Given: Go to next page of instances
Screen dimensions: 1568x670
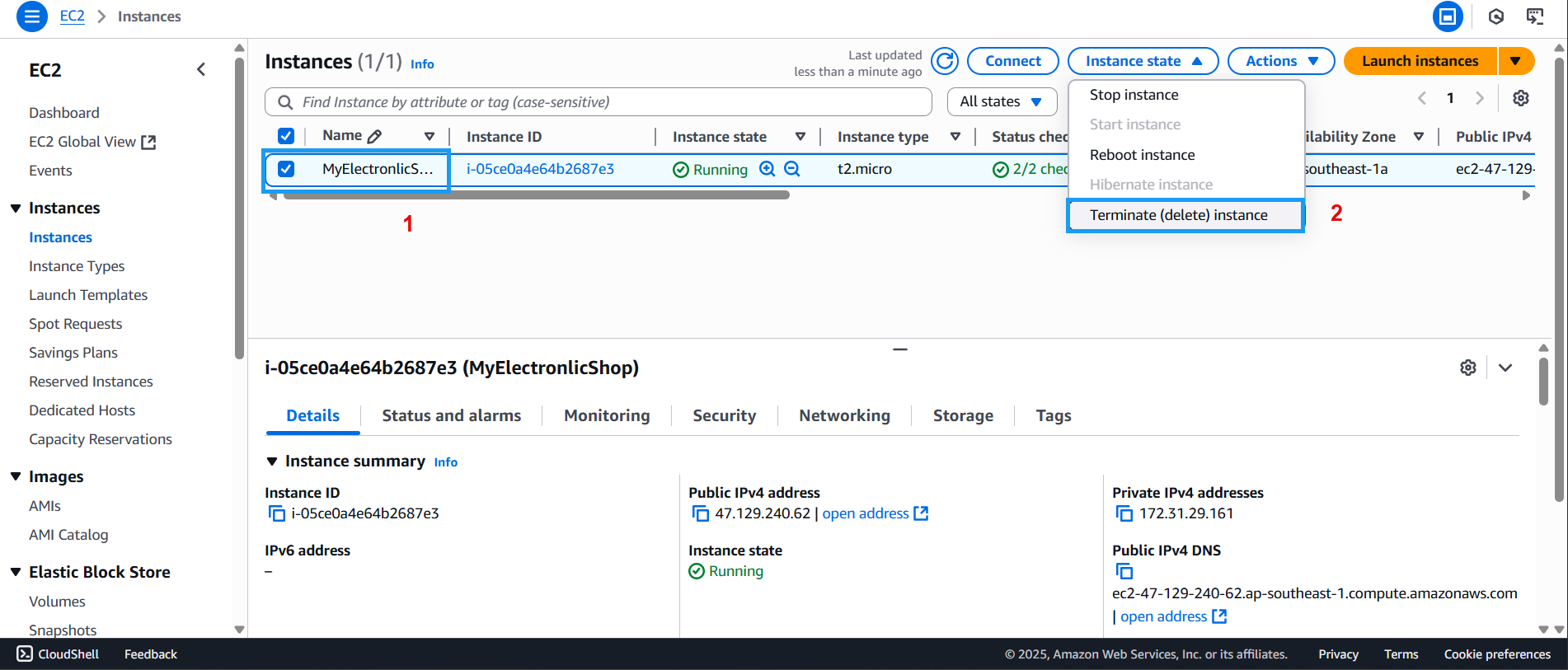Looking at the screenshot, I should 1480,98.
